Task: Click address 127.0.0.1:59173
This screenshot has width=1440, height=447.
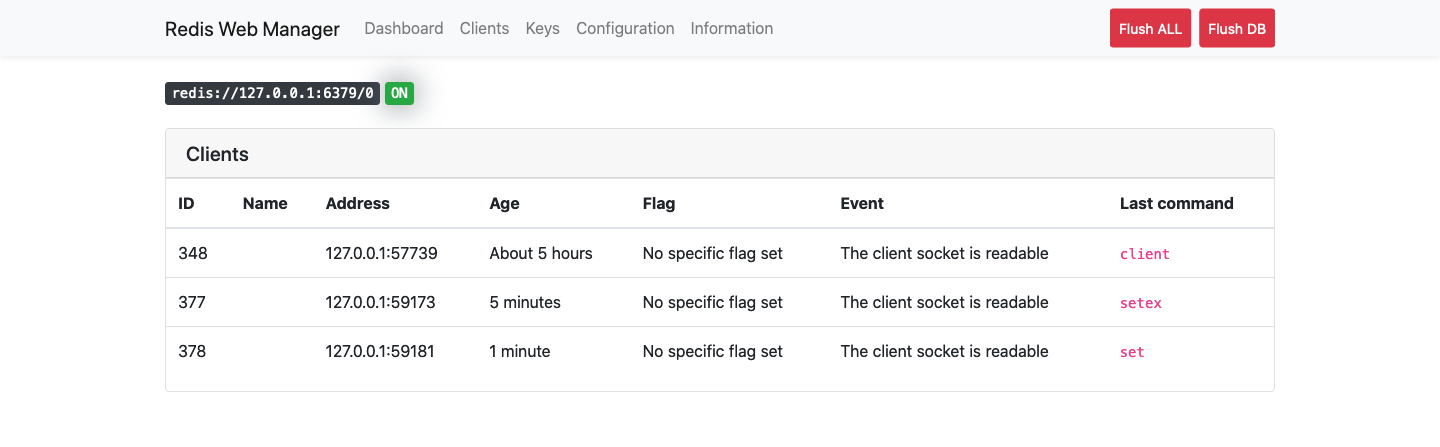Action: point(380,303)
